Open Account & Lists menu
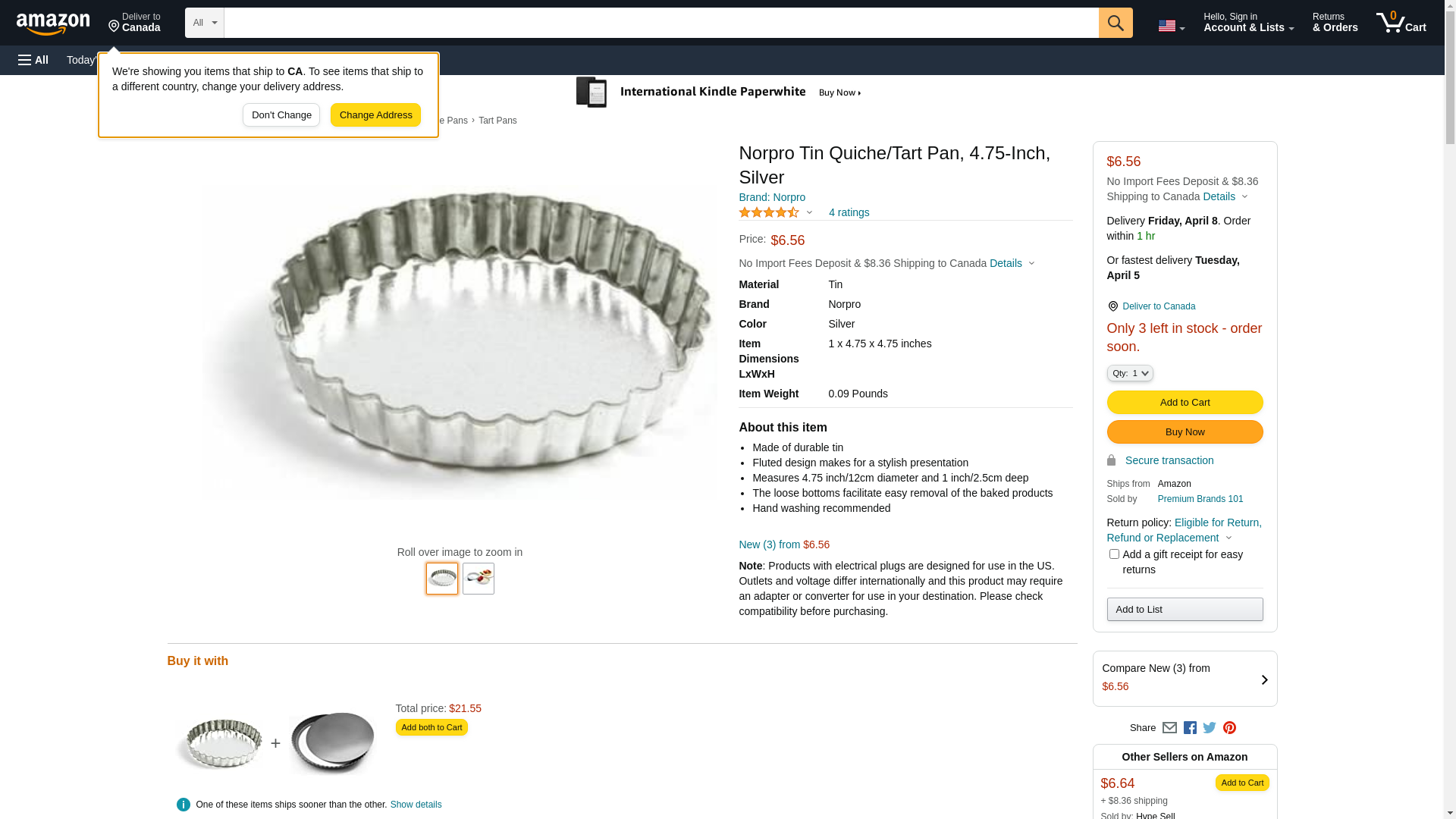1456x819 pixels. pyautogui.click(x=1248, y=23)
